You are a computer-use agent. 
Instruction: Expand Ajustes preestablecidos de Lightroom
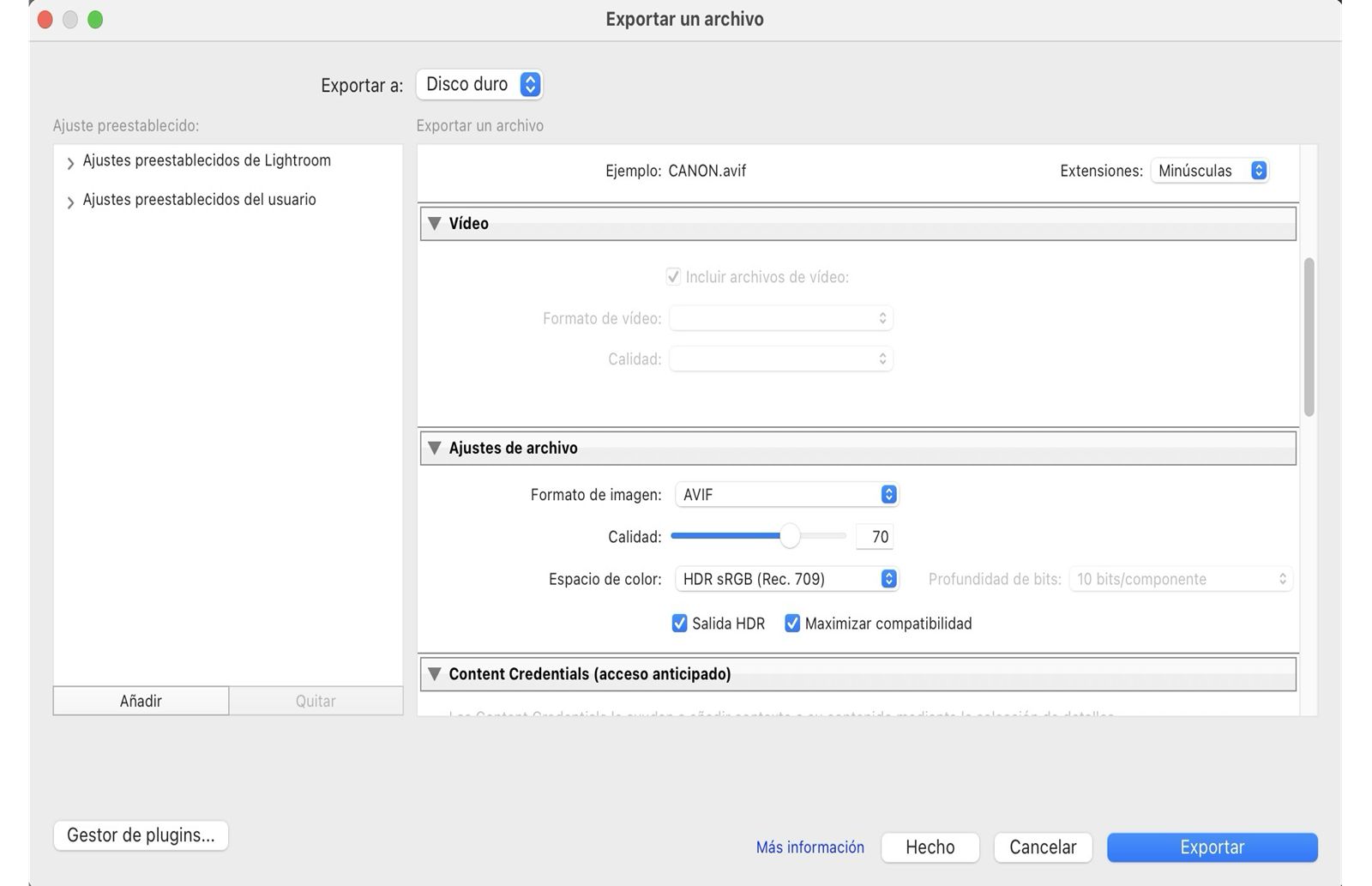click(70, 163)
